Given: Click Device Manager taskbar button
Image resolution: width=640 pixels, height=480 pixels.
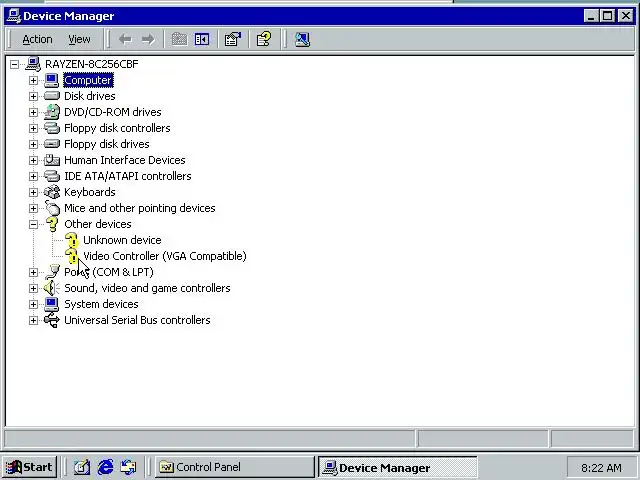Looking at the screenshot, I should [x=398, y=467].
